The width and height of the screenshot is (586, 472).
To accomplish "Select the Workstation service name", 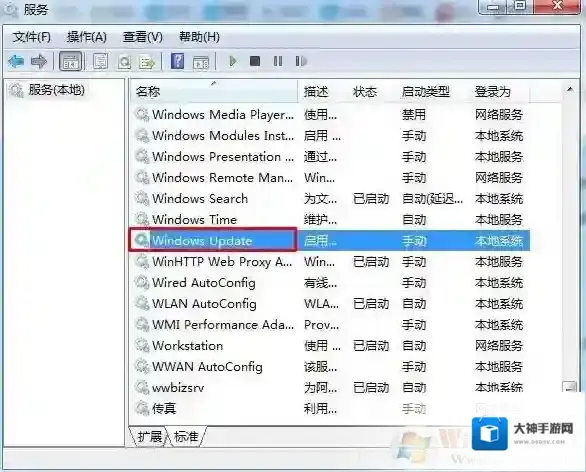I will 188,345.
